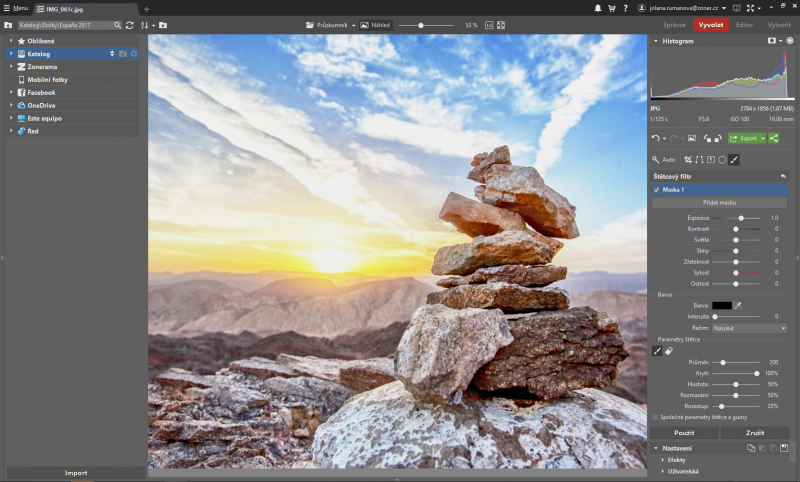The image size is (800, 482).
Task: Rotate image left using rotate icon
Action: 706,138
